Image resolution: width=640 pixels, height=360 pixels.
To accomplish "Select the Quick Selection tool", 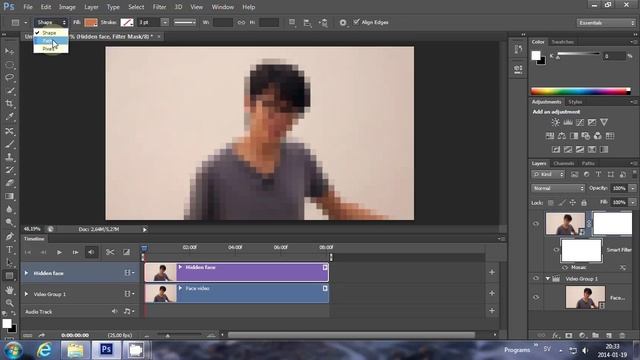I will coord(9,91).
